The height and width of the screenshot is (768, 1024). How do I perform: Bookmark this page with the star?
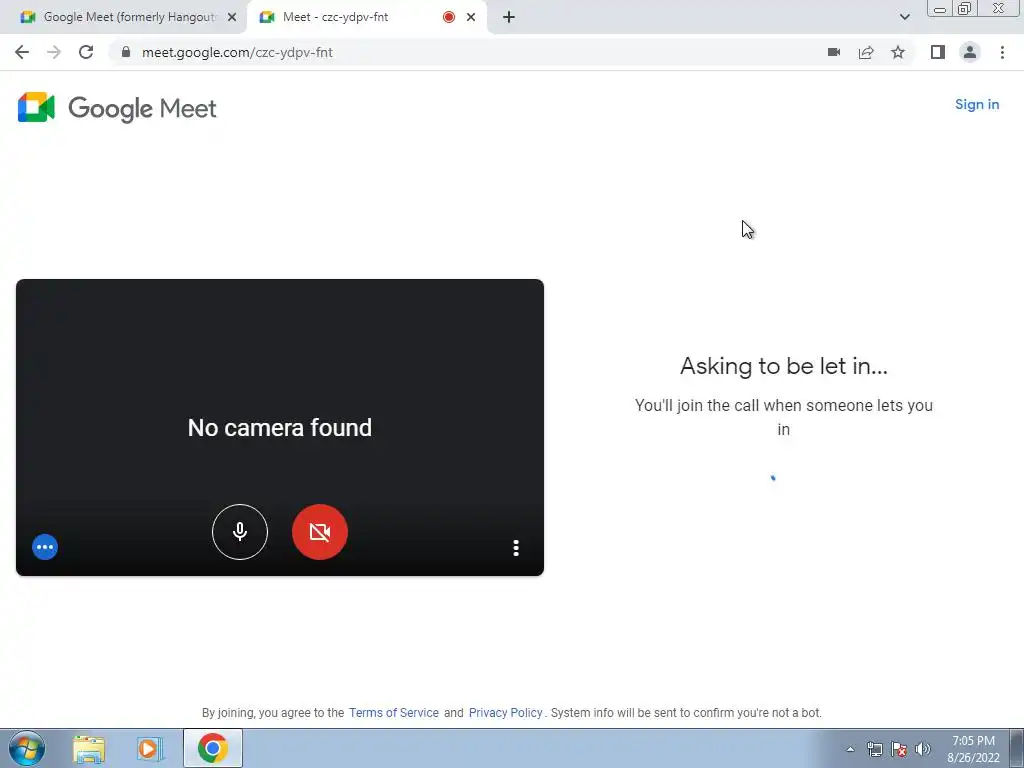(x=898, y=52)
